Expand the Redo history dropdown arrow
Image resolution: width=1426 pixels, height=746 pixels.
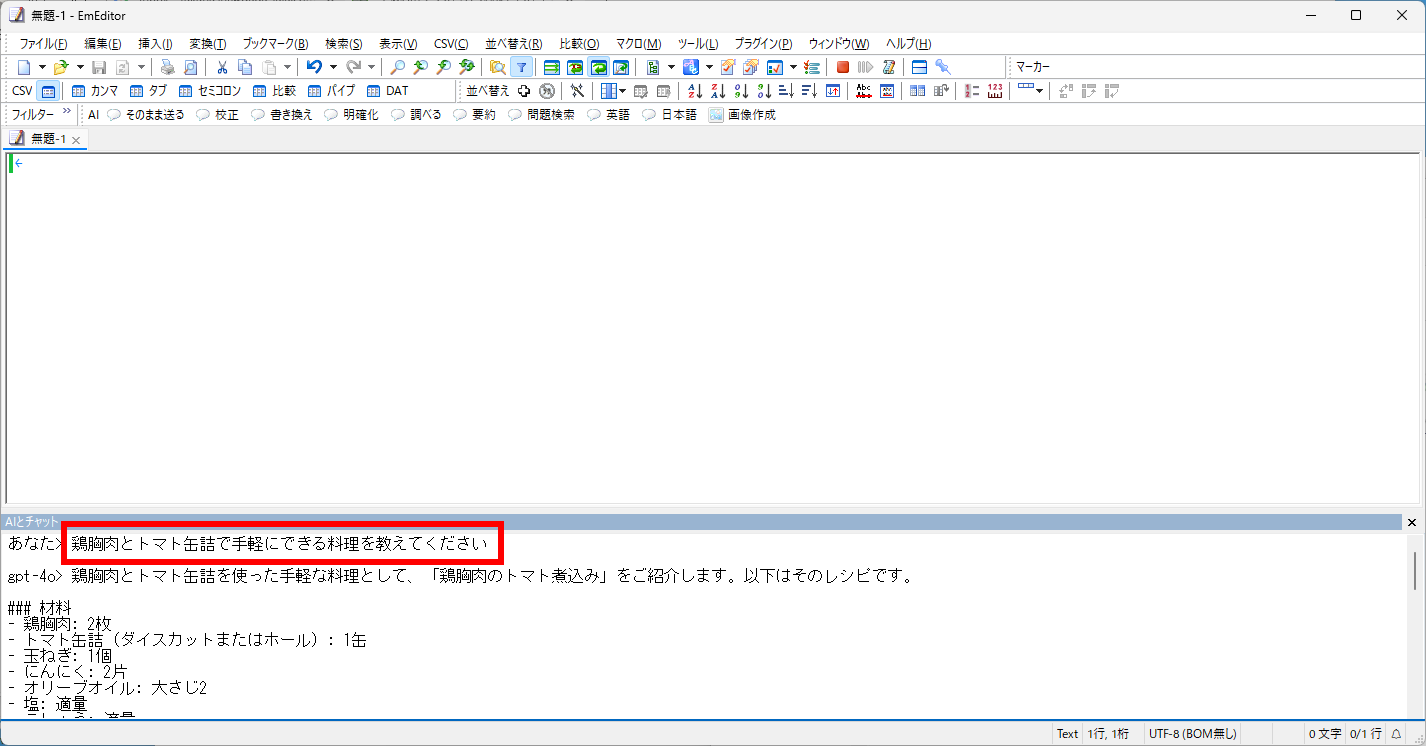[x=372, y=67]
